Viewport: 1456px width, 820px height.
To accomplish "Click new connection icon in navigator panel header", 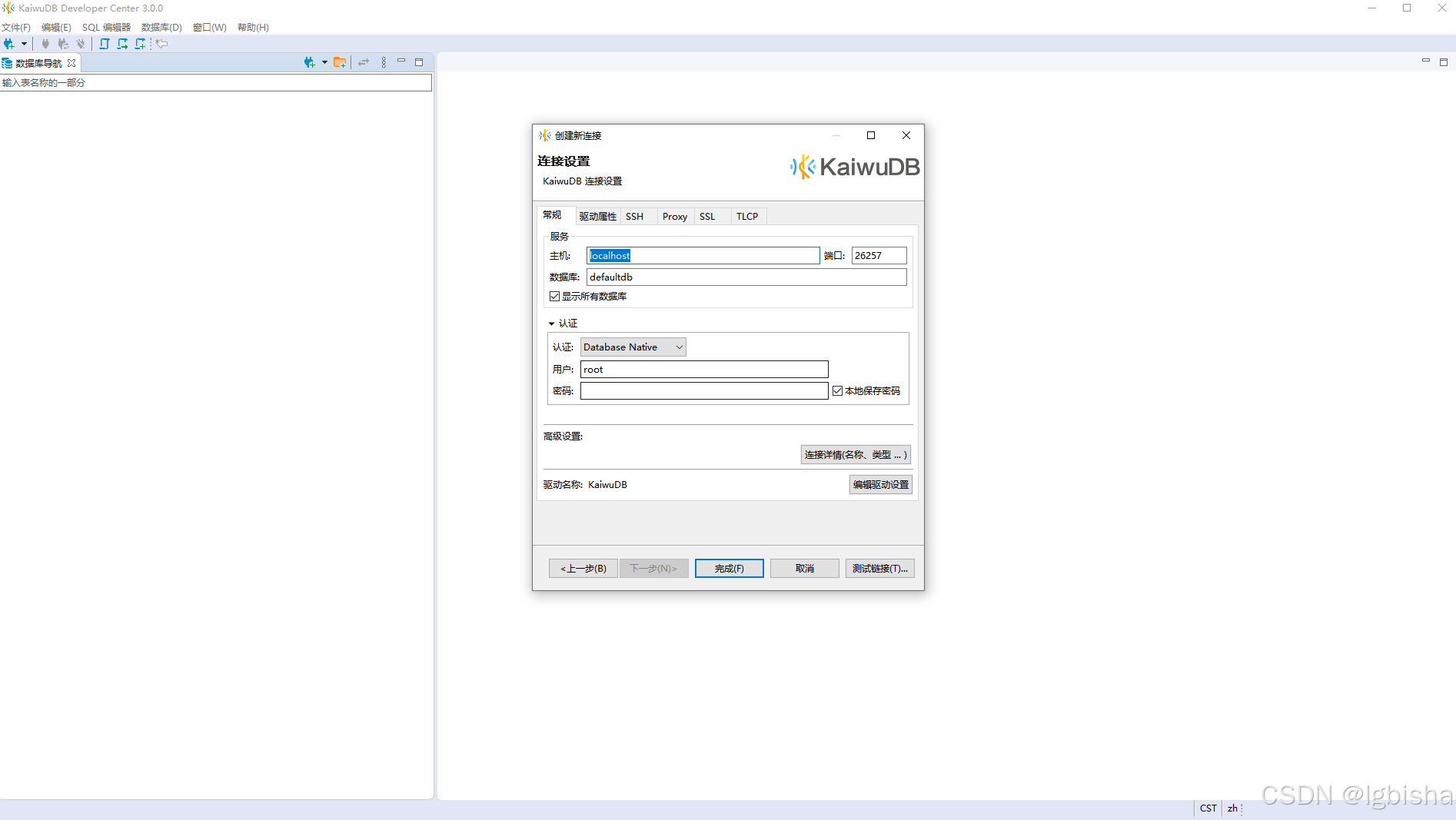I will (309, 62).
